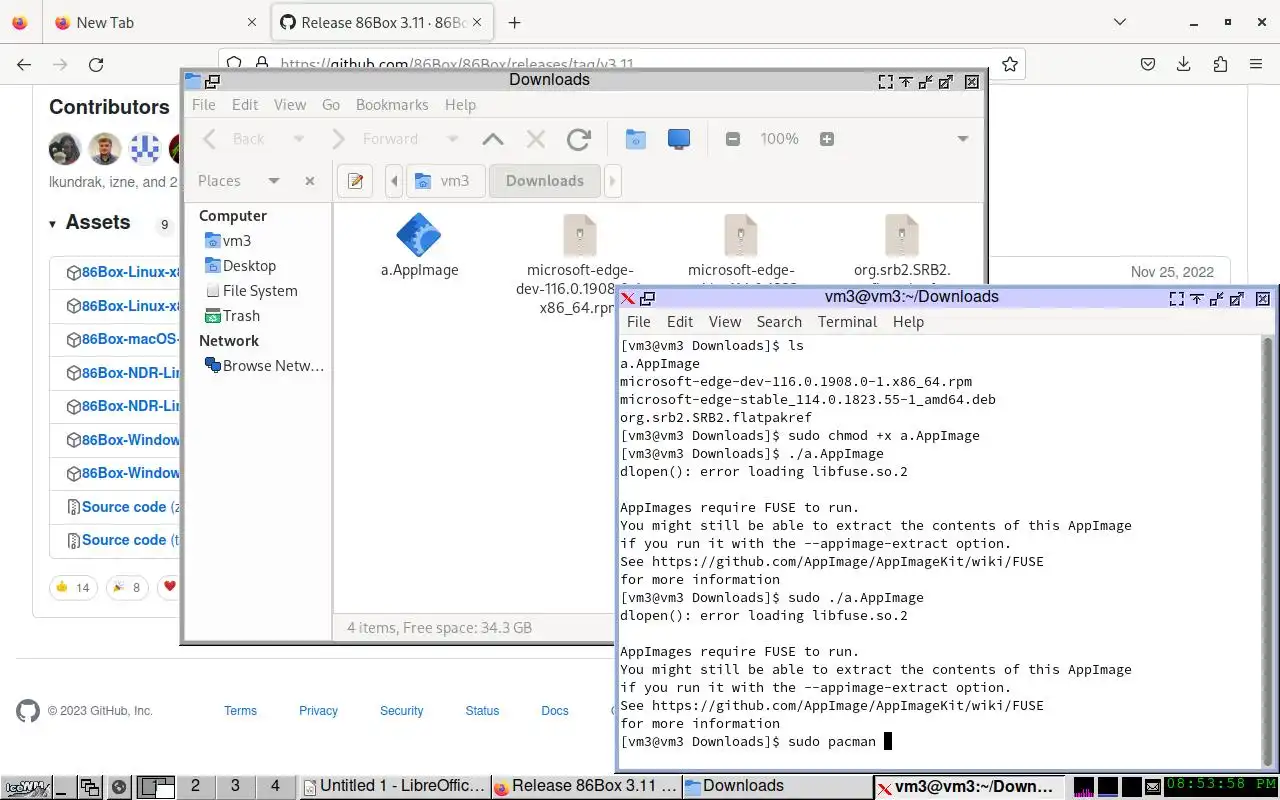Open the Back history dropdown arrow
Viewport: 1280px width, 800px height.
pyautogui.click(x=298, y=139)
